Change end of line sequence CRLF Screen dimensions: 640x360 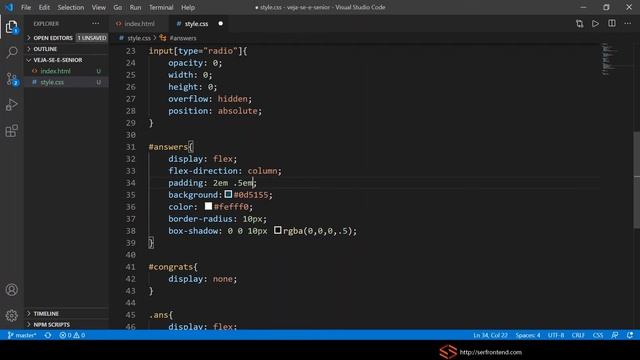click(x=578, y=335)
